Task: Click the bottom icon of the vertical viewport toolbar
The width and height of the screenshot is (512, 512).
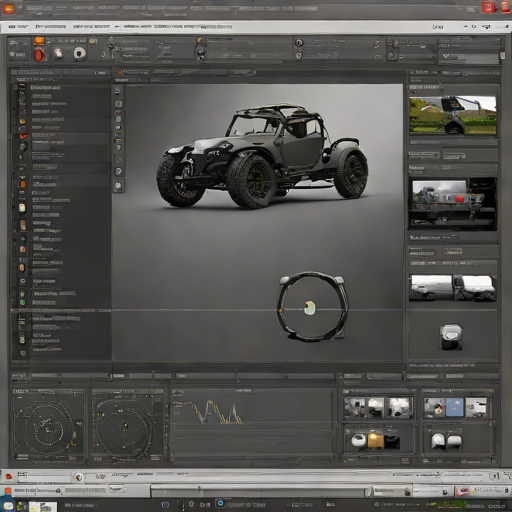Action: 118,186
